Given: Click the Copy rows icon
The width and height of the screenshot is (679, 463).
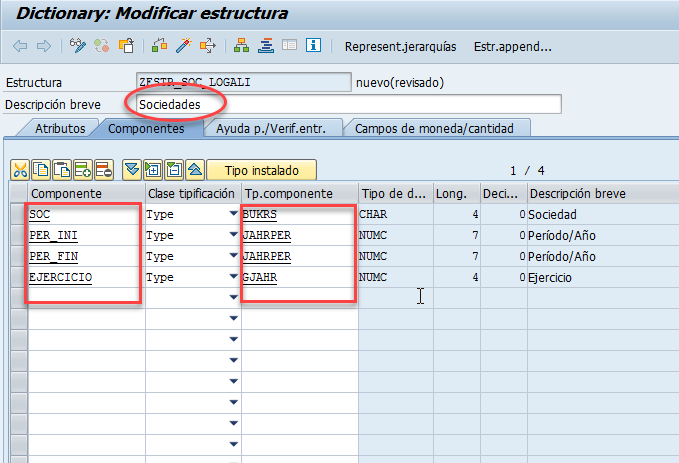Looking at the screenshot, I should click(41, 170).
